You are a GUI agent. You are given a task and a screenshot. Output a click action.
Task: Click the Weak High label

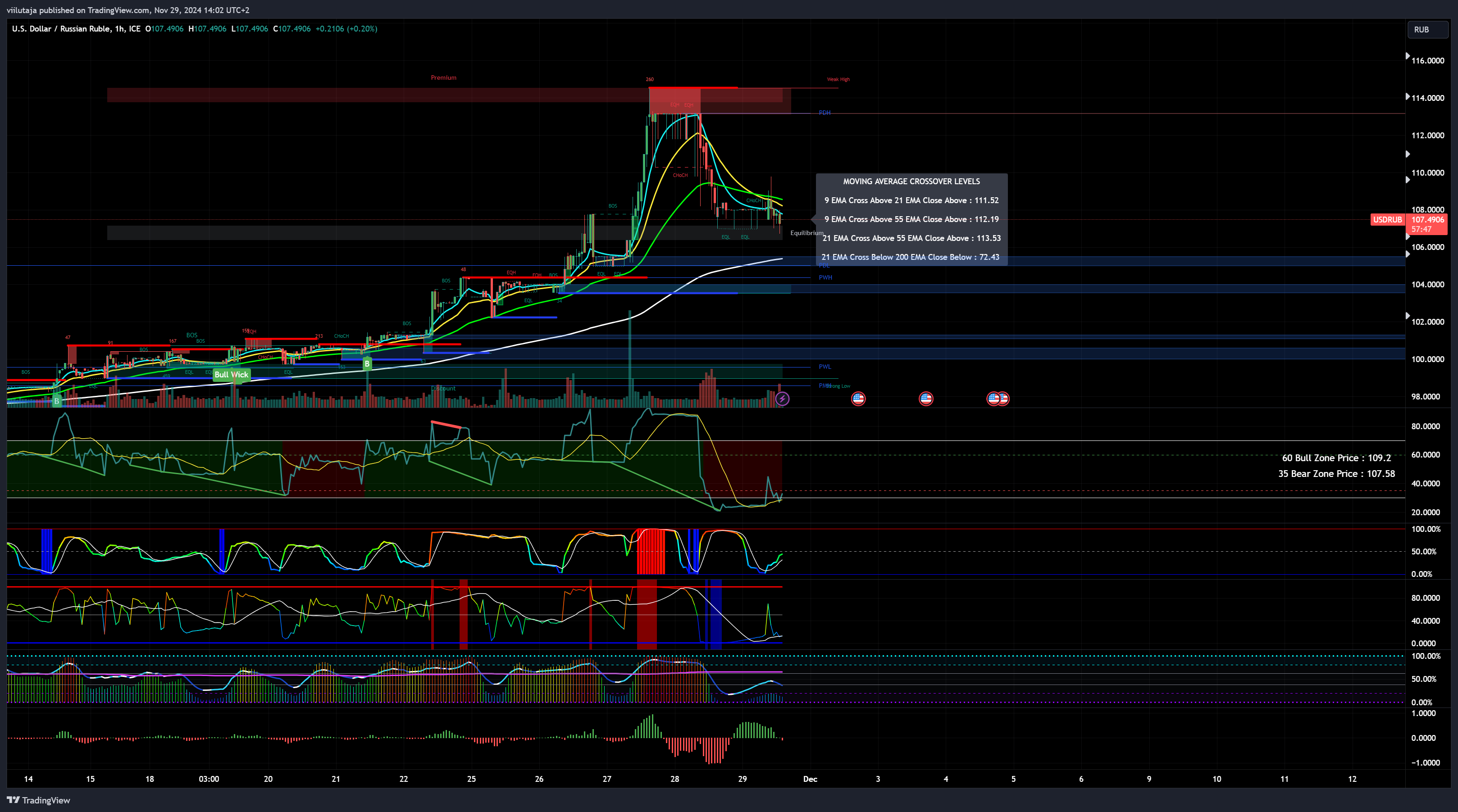coord(838,79)
